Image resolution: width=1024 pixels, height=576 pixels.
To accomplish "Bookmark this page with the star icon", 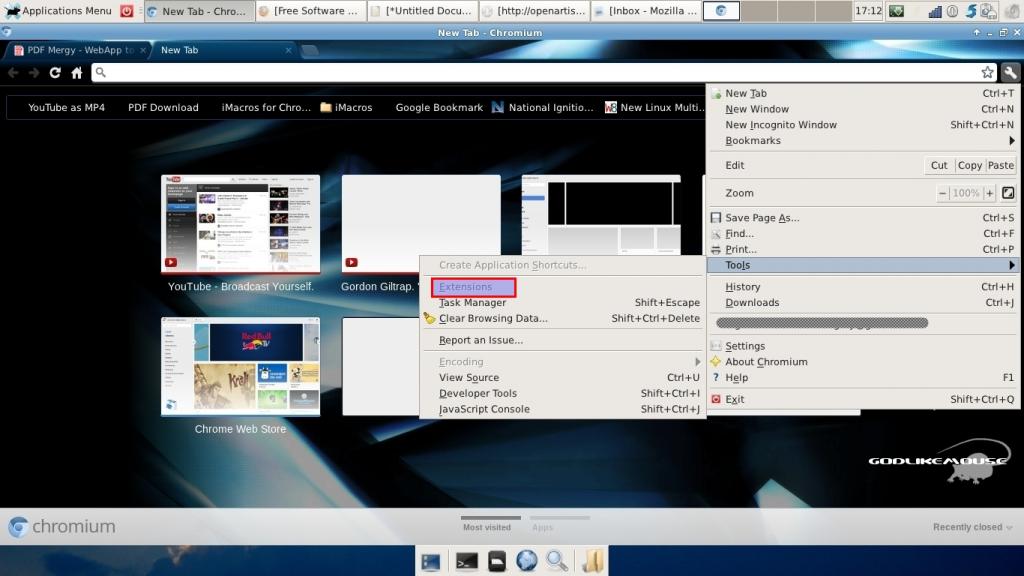I will [x=987, y=72].
